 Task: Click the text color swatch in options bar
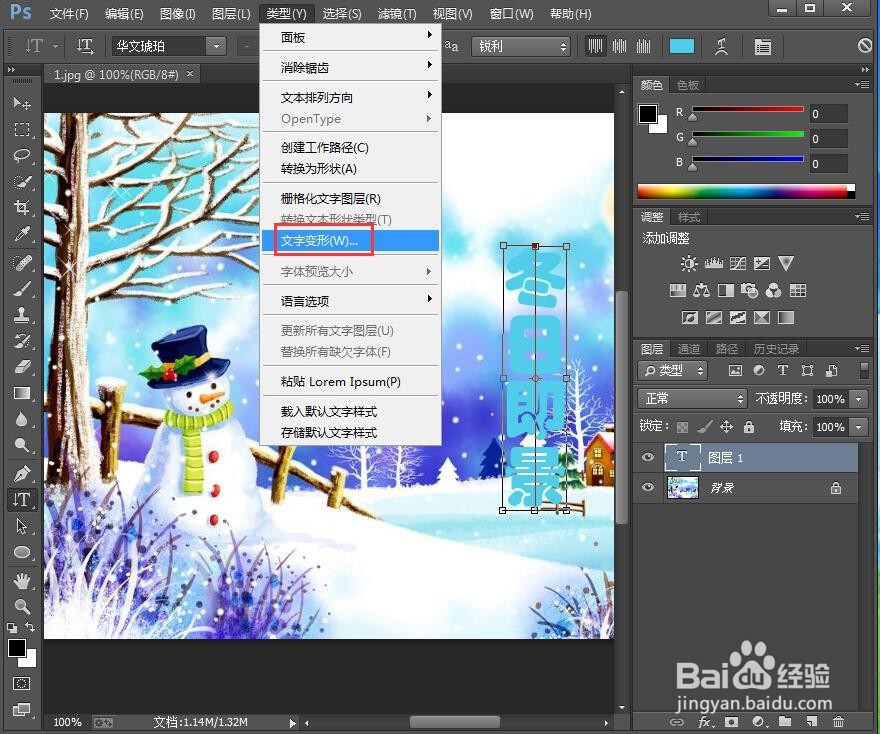[681, 46]
